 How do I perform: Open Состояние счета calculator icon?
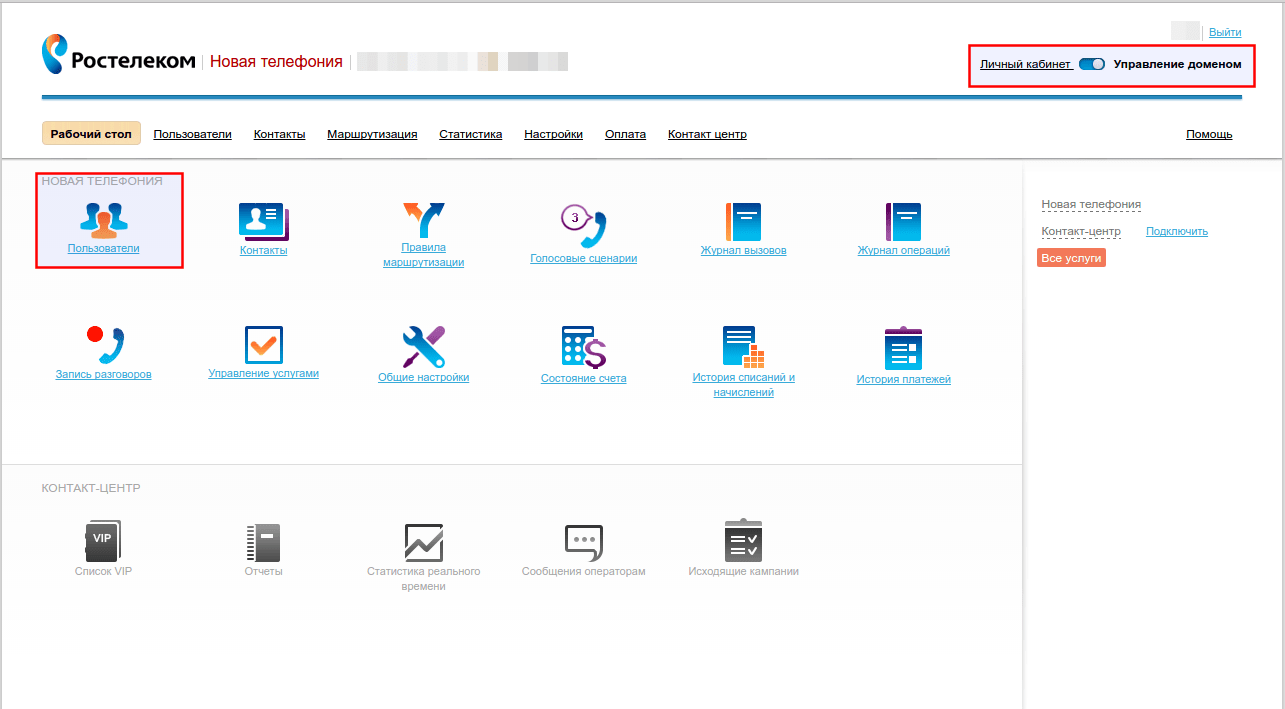(x=584, y=346)
